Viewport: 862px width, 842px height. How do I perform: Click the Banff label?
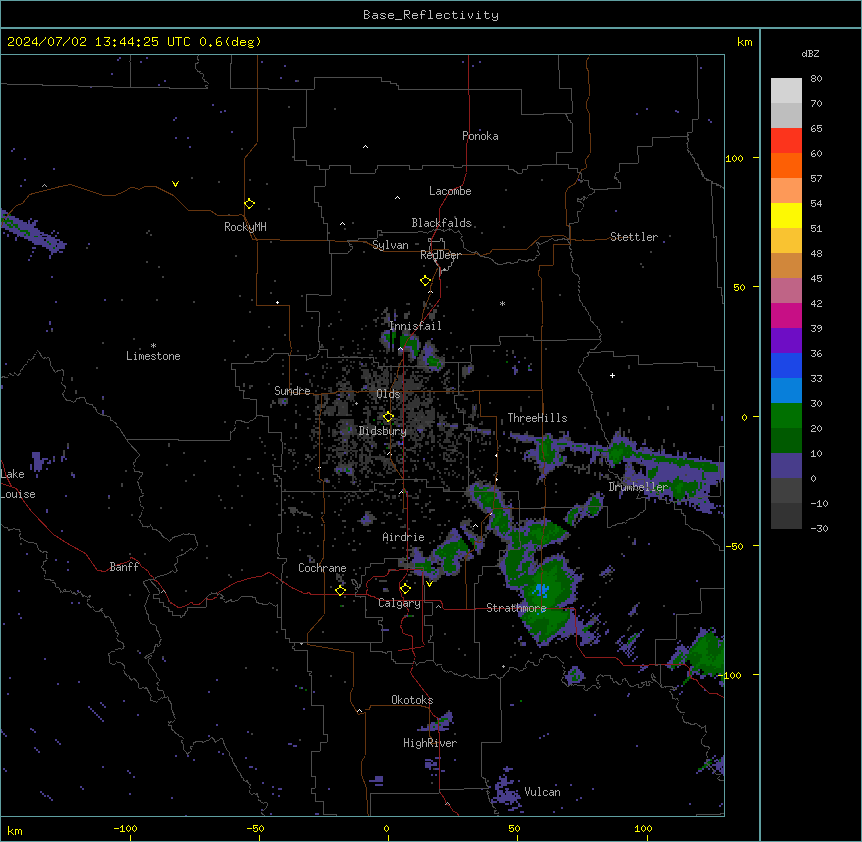pyautogui.click(x=124, y=567)
